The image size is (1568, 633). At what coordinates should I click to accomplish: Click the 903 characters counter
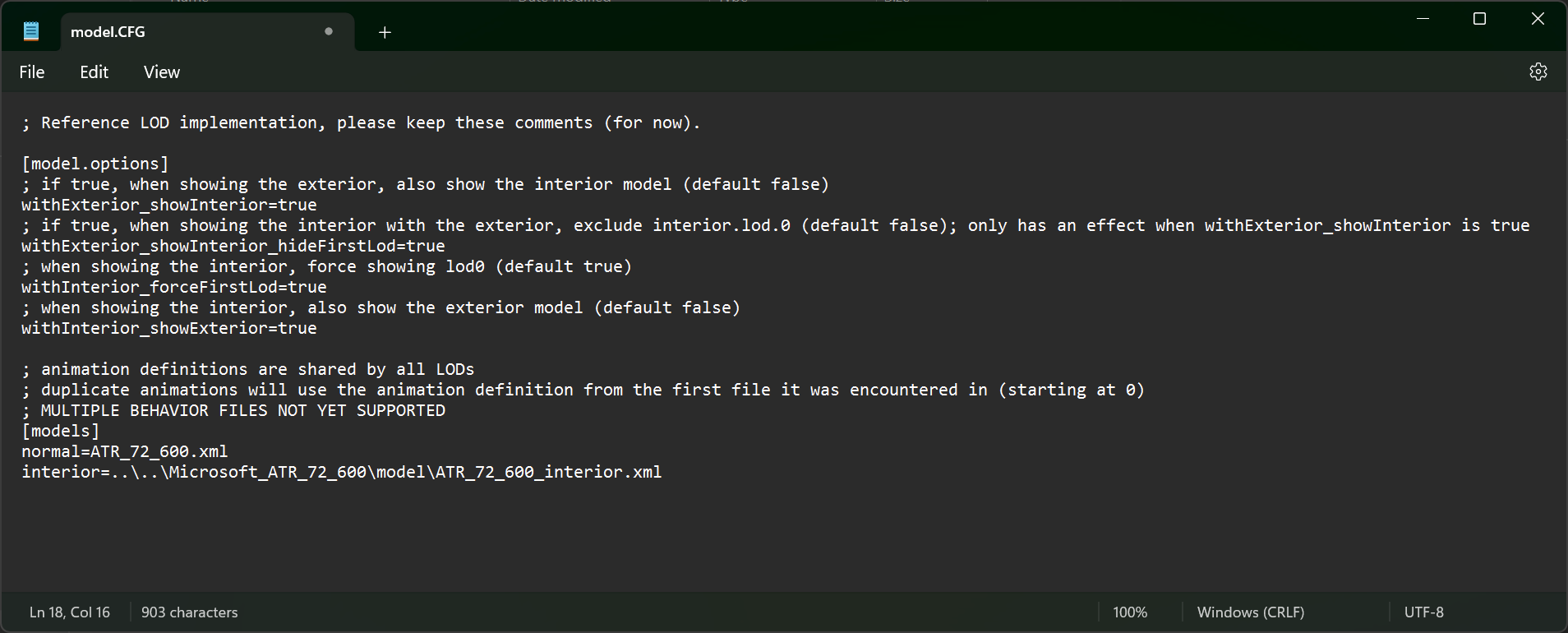pyautogui.click(x=188, y=612)
